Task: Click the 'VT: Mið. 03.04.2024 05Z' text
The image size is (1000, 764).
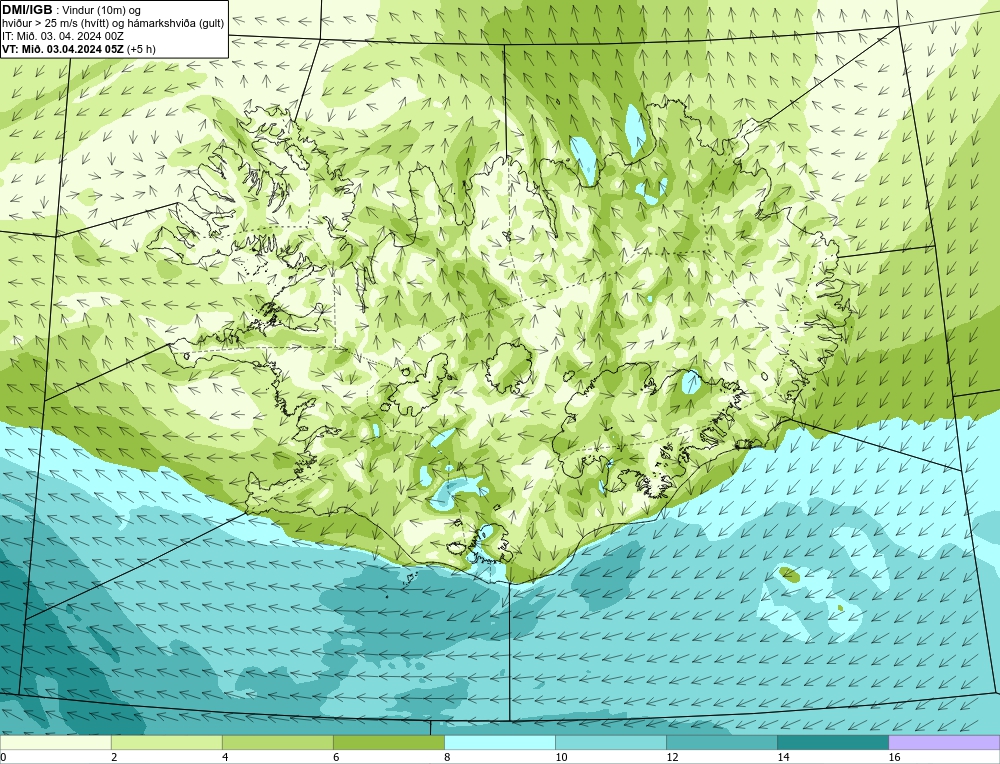Action: click(x=63, y=49)
